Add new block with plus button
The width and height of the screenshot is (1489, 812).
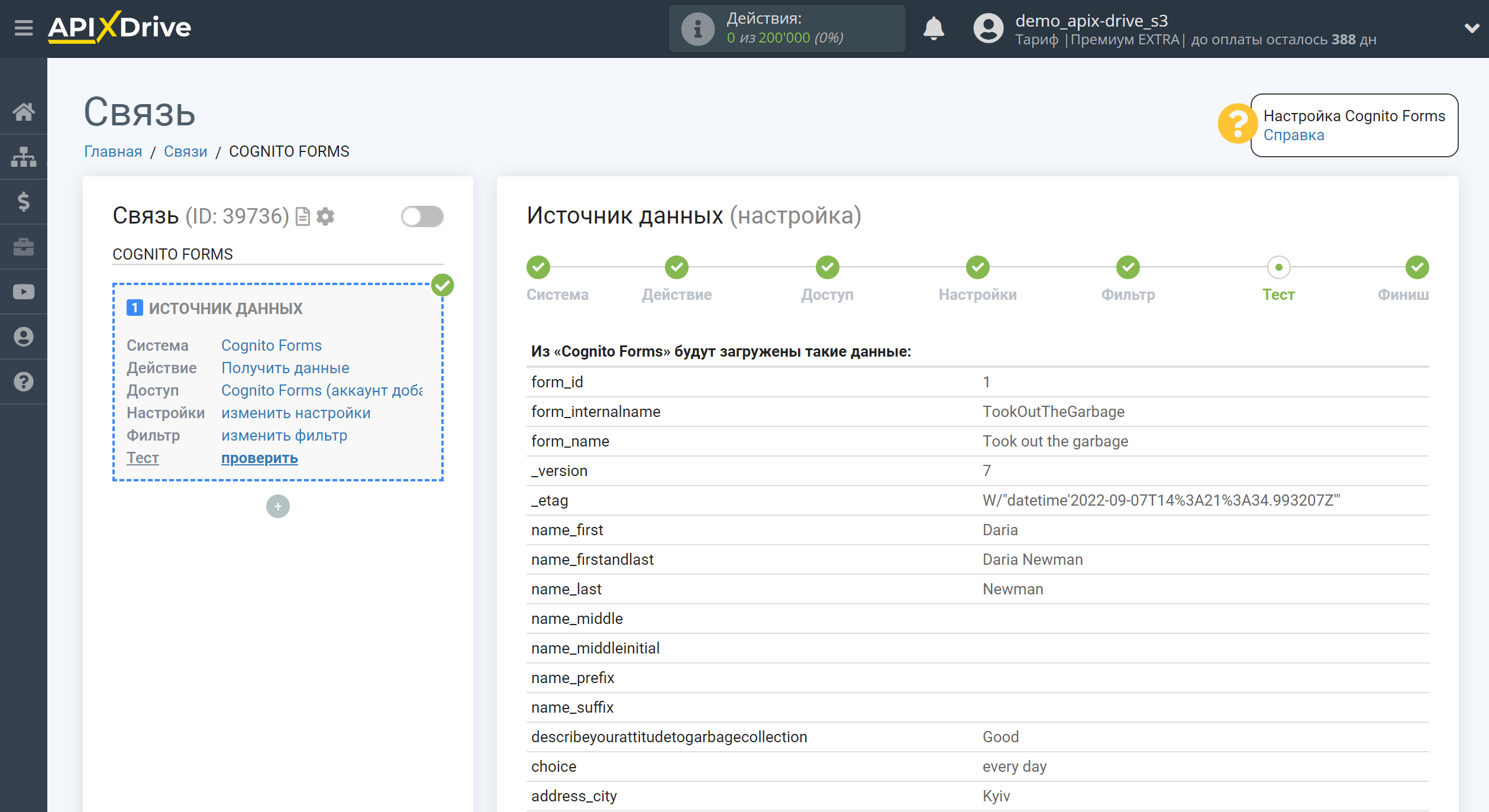coord(277,506)
